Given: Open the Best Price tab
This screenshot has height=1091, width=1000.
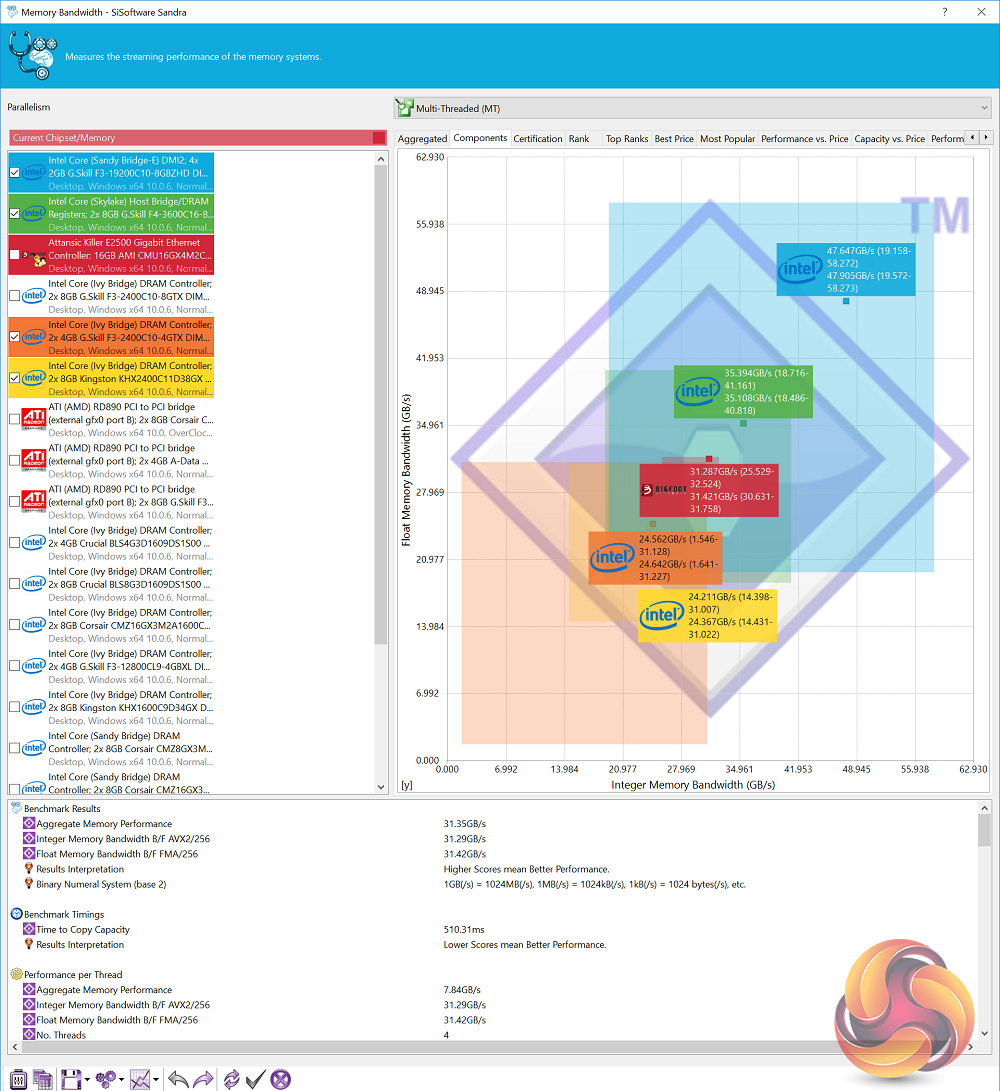Looking at the screenshot, I should [x=674, y=138].
